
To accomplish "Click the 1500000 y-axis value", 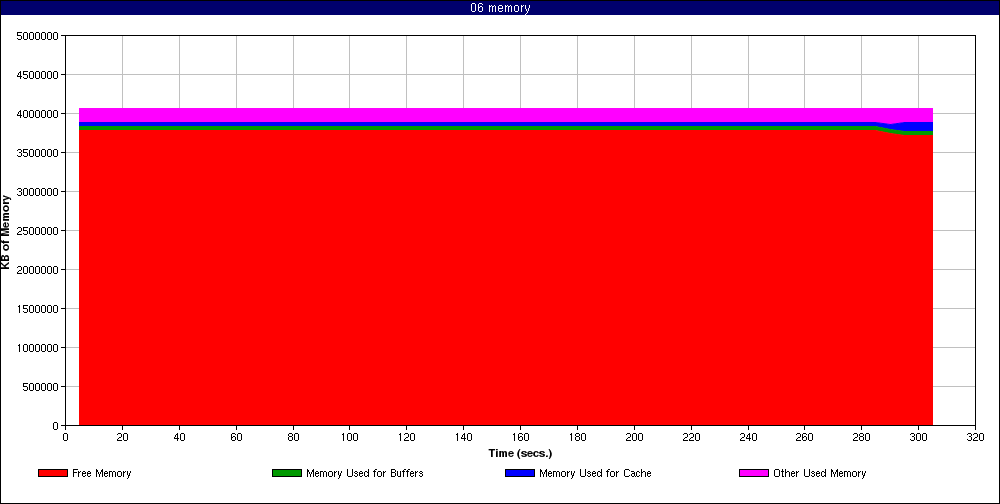I will (40, 309).
